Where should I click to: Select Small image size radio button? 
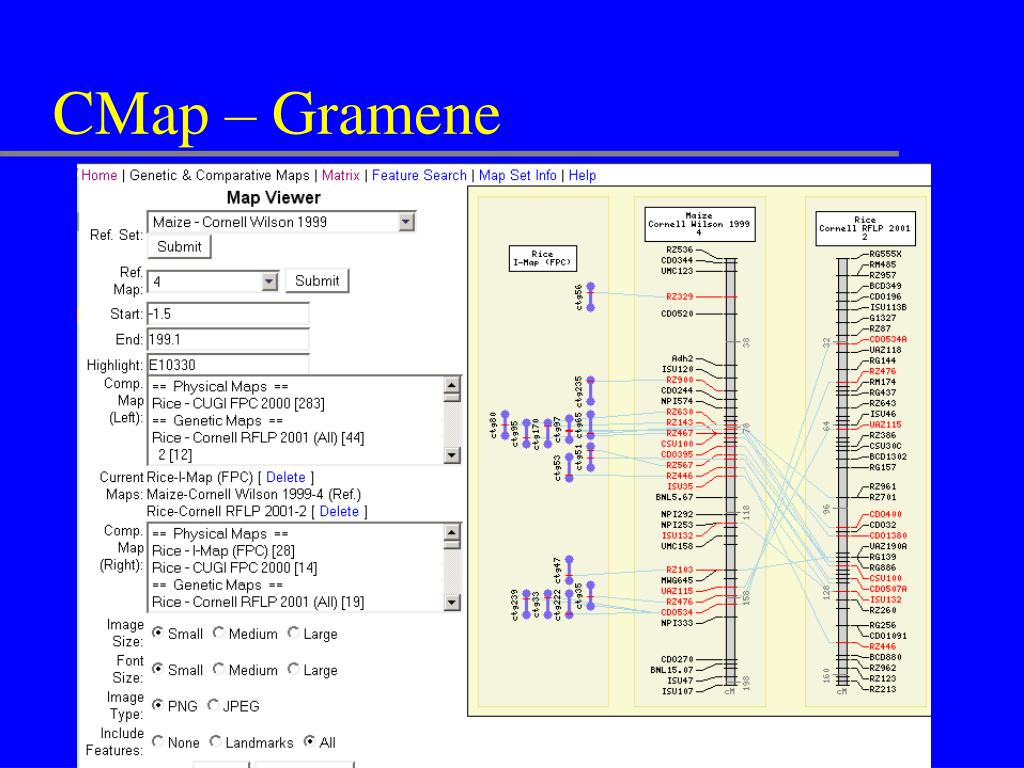click(157, 633)
